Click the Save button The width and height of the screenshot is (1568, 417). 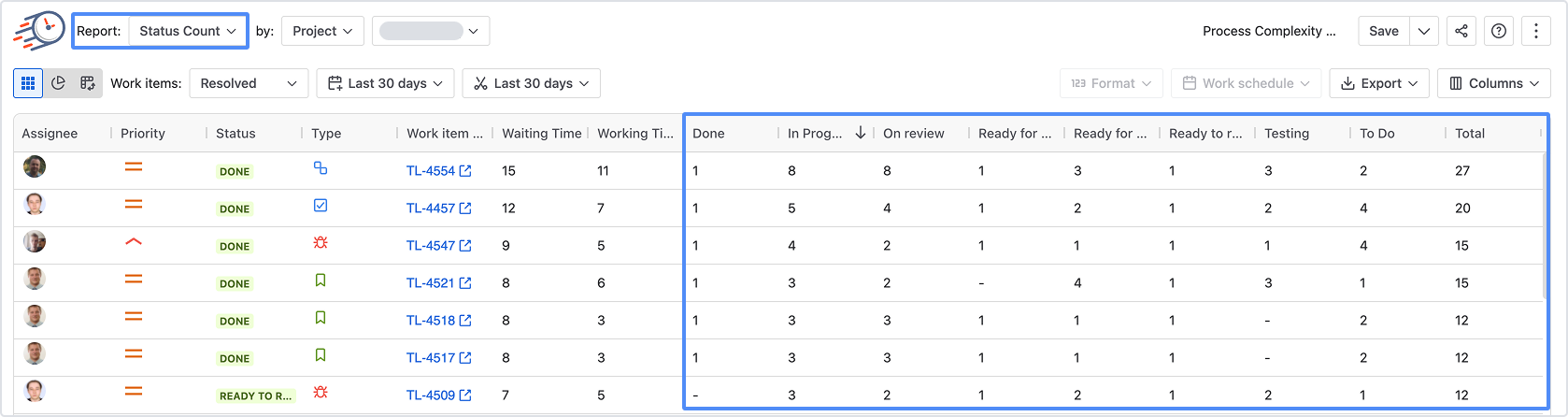pyautogui.click(x=1384, y=31)
